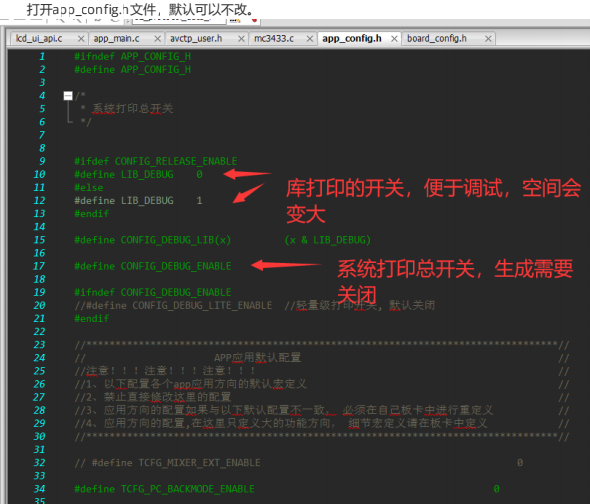Click the '#define APP_CONFIG_H' line
This screenshot has height=504, width=590.
[132, 70]
